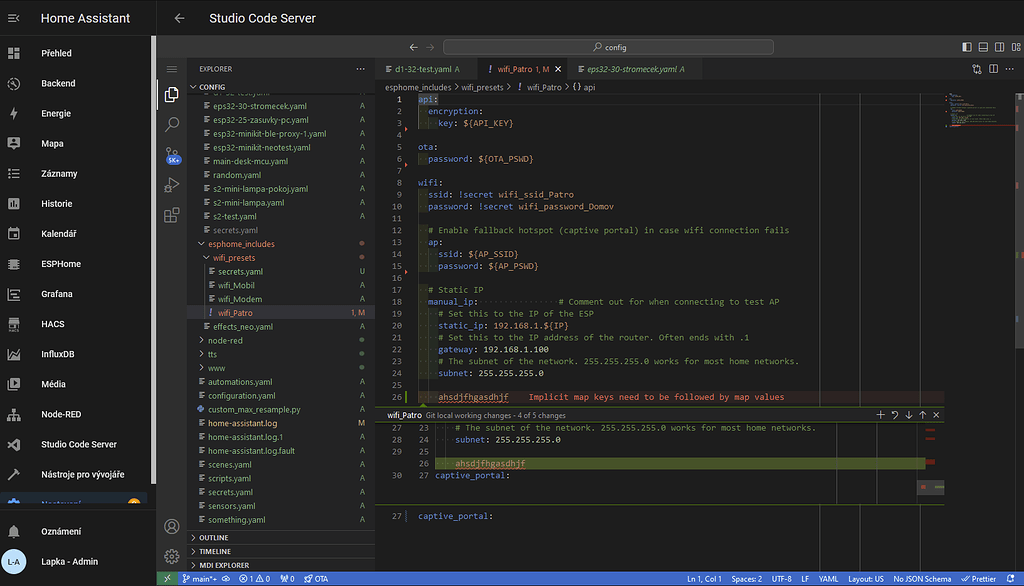
Task: Click the OTA status bar item
Action: (x=317, y=579)
